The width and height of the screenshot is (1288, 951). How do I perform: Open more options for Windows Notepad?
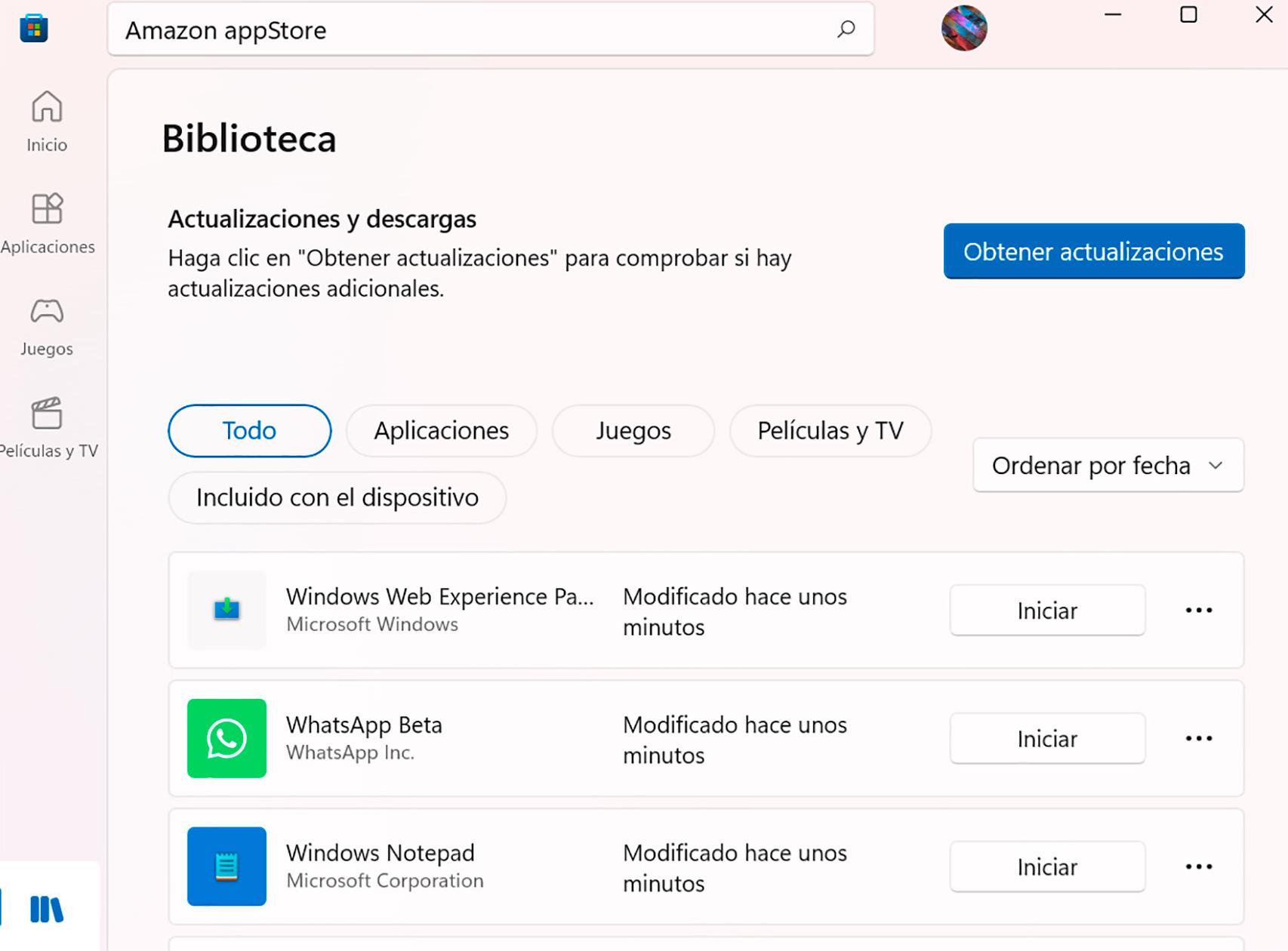point(1199,866)
